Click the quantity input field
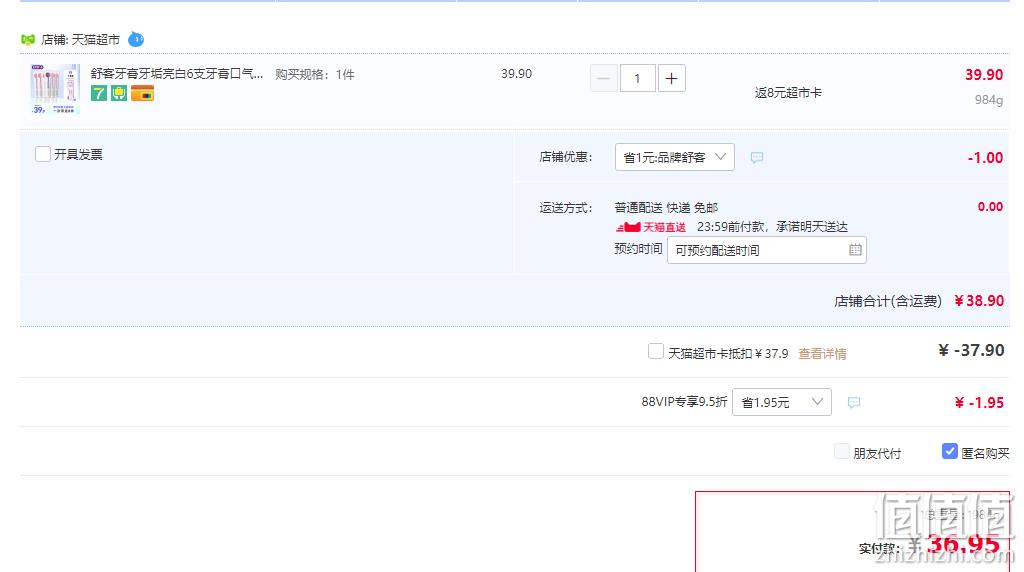This screenshot has width=1024, height=572. pos(637,79)
